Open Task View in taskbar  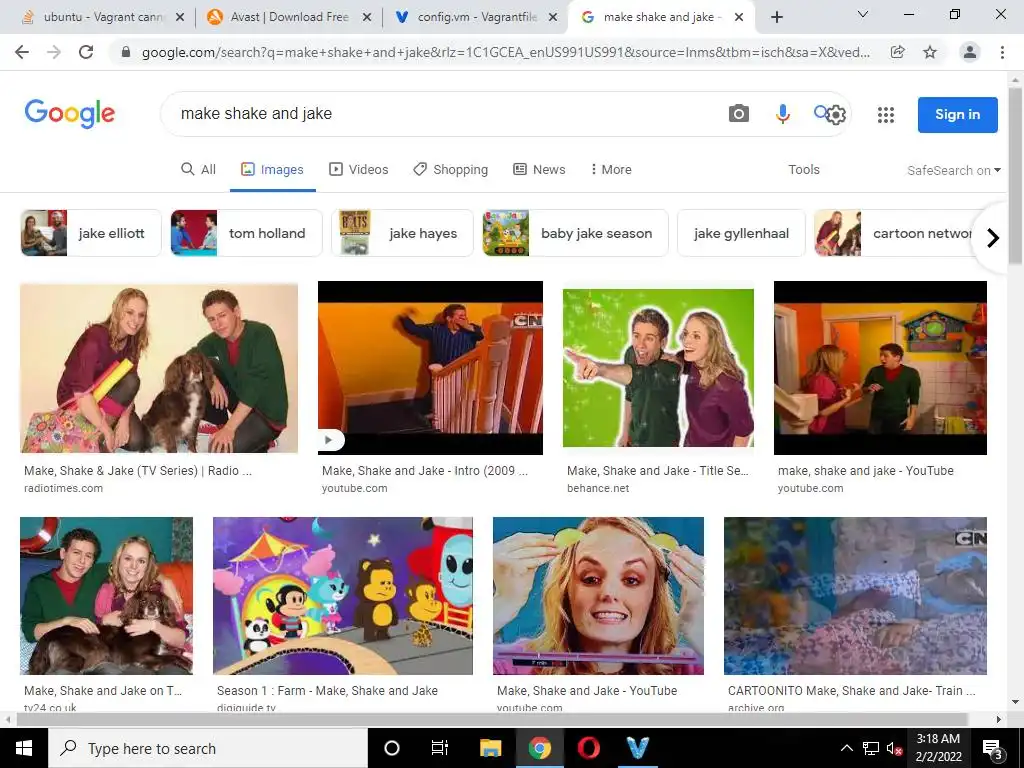pos(440,748)
